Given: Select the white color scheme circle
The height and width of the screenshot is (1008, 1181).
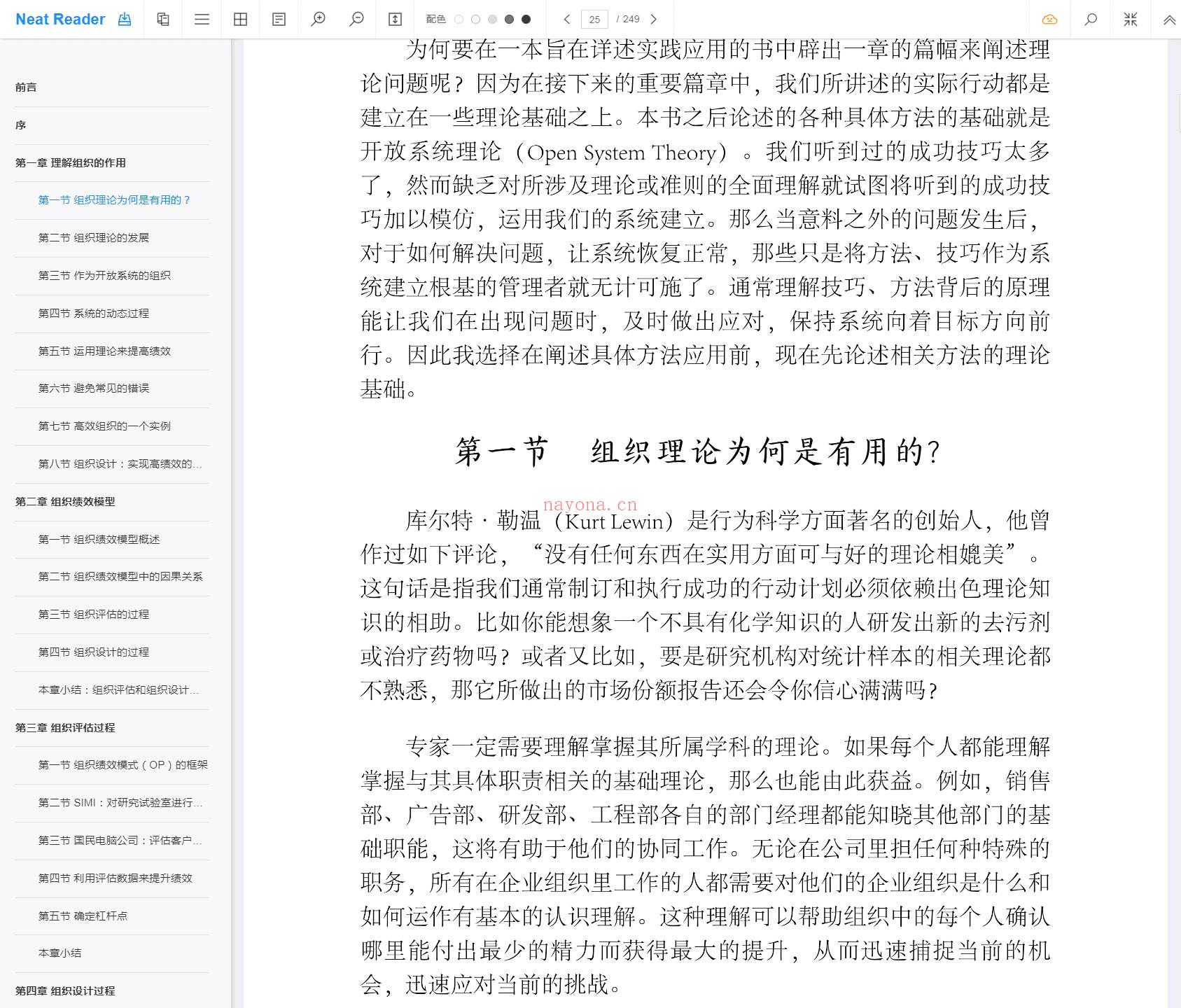Looking at the screenshot, I should pos(459,20).
